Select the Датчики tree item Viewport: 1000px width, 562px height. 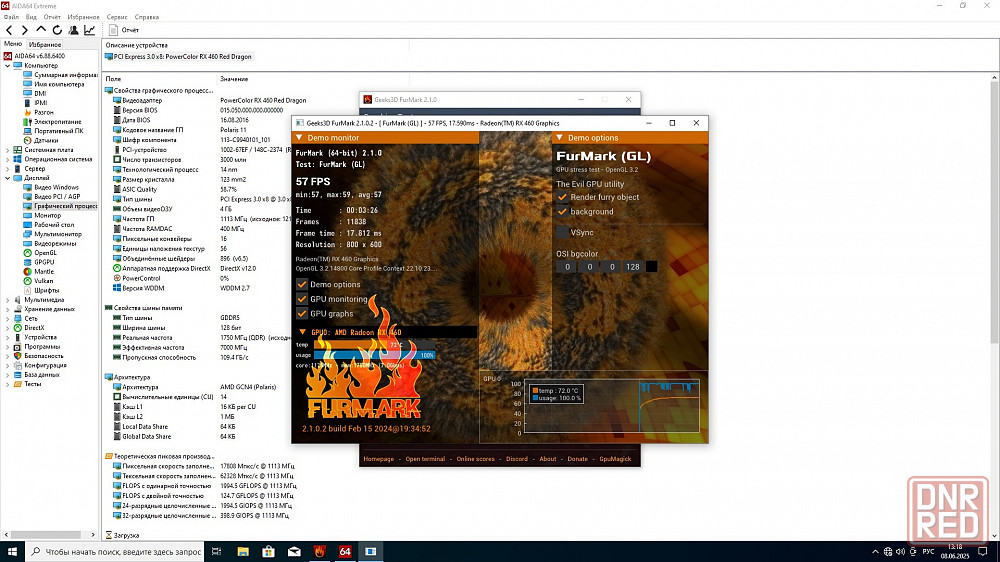(x=41, y=140)
